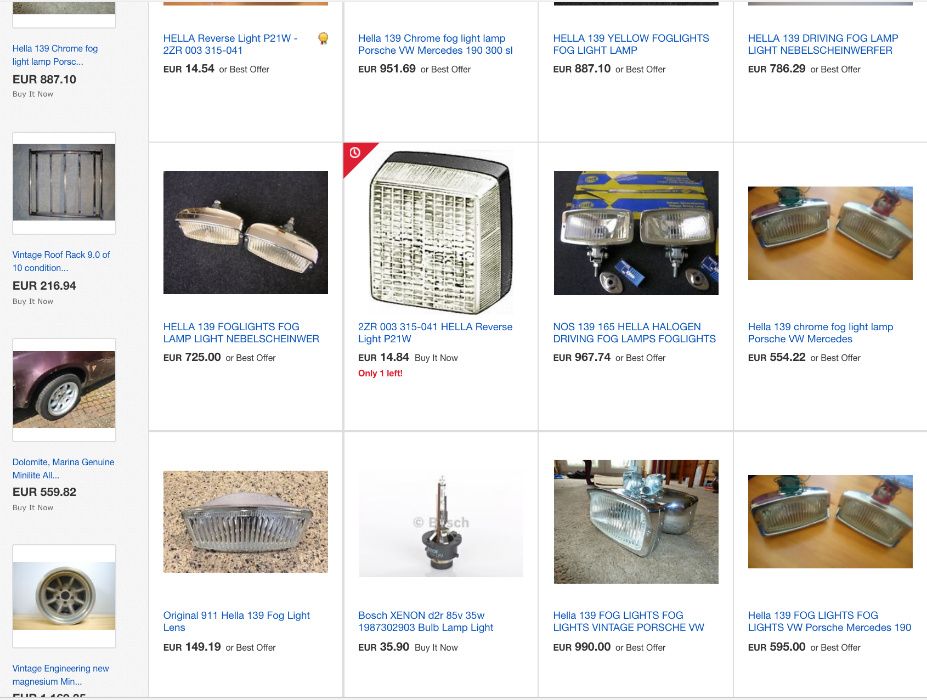Open NOS 139 165 HELLA HALOGEN listing
927x700 pixels.
[634, 332]
